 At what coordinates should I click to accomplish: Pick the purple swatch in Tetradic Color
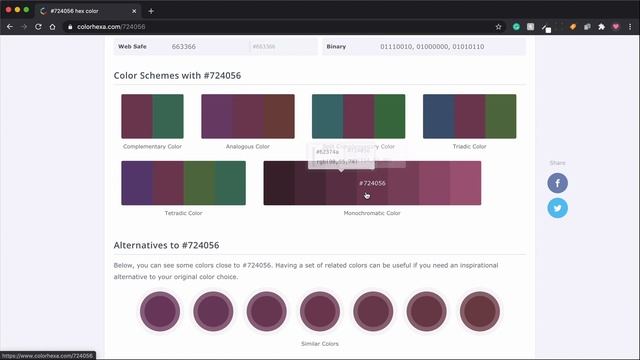click(x=137, y=183)
